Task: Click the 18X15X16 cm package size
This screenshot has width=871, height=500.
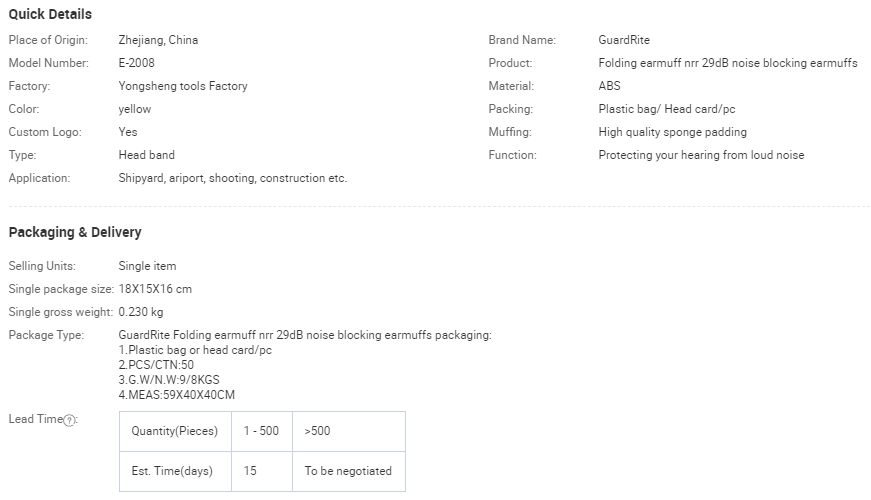Action: 155,289
